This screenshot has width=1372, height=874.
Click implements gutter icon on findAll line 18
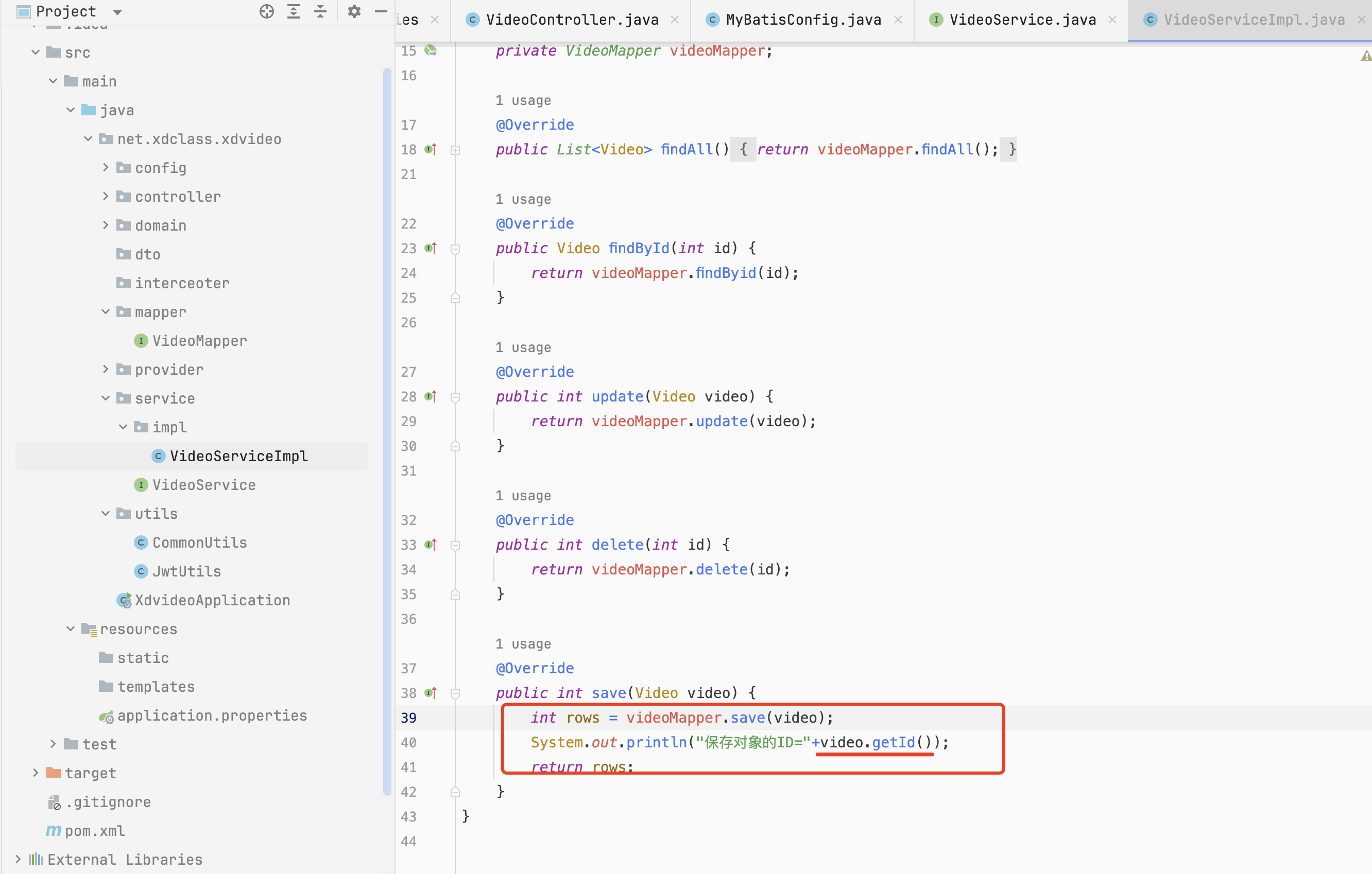[431, 150]
